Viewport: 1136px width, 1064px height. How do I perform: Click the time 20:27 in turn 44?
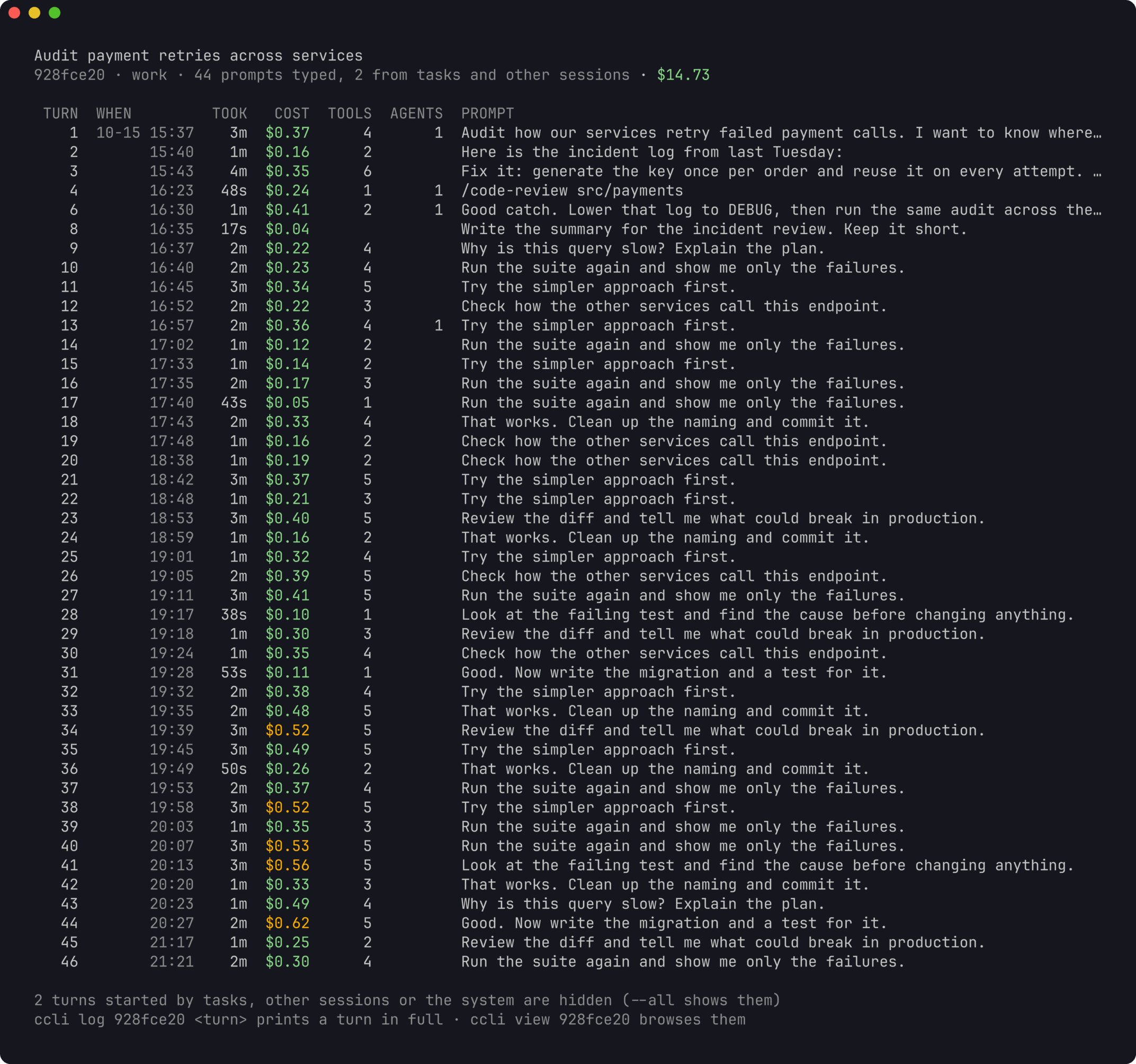pyautogui.click(x=172, y=923)
